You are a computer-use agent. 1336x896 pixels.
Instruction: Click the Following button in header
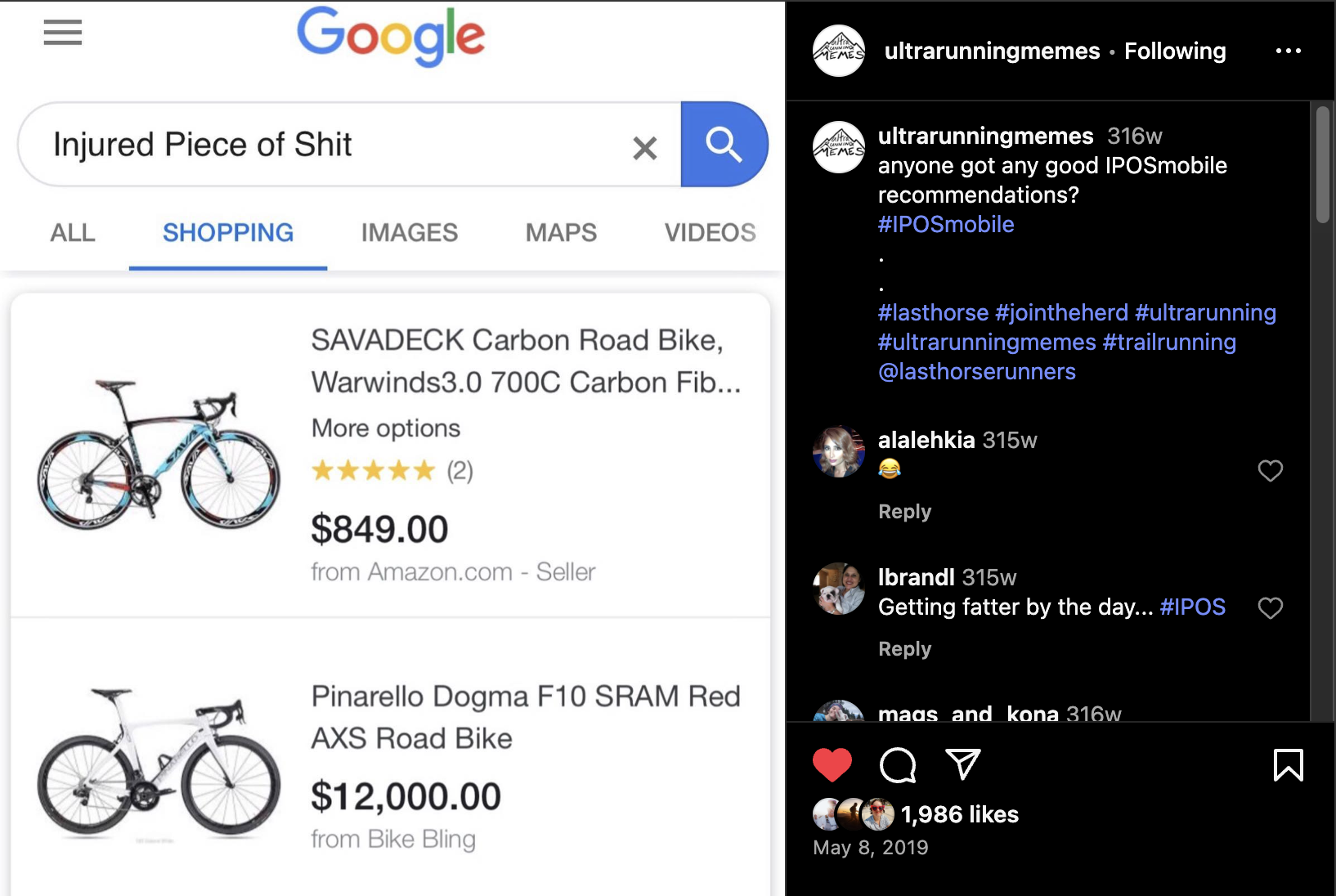point(1175,52)
